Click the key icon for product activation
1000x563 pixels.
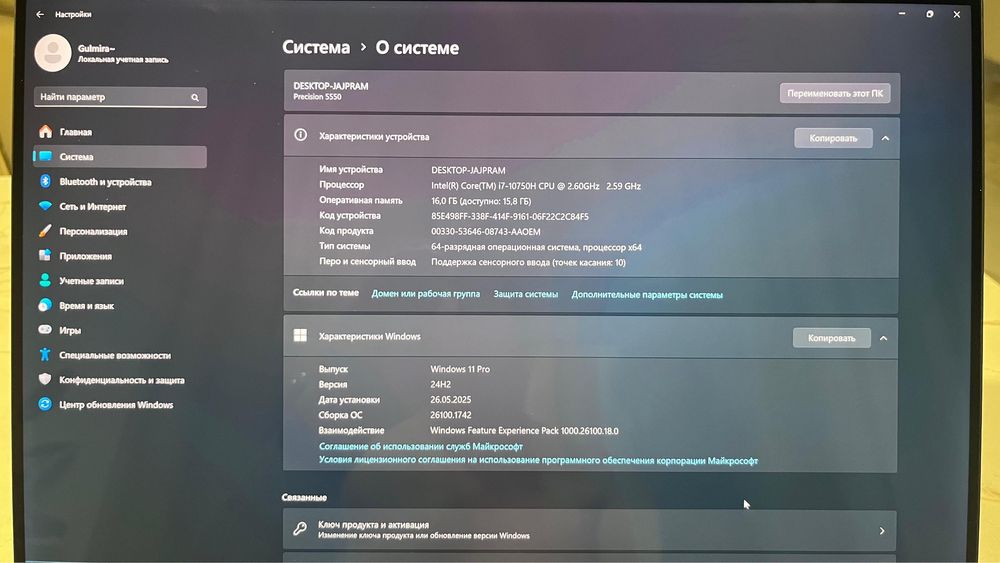(300, 529)
